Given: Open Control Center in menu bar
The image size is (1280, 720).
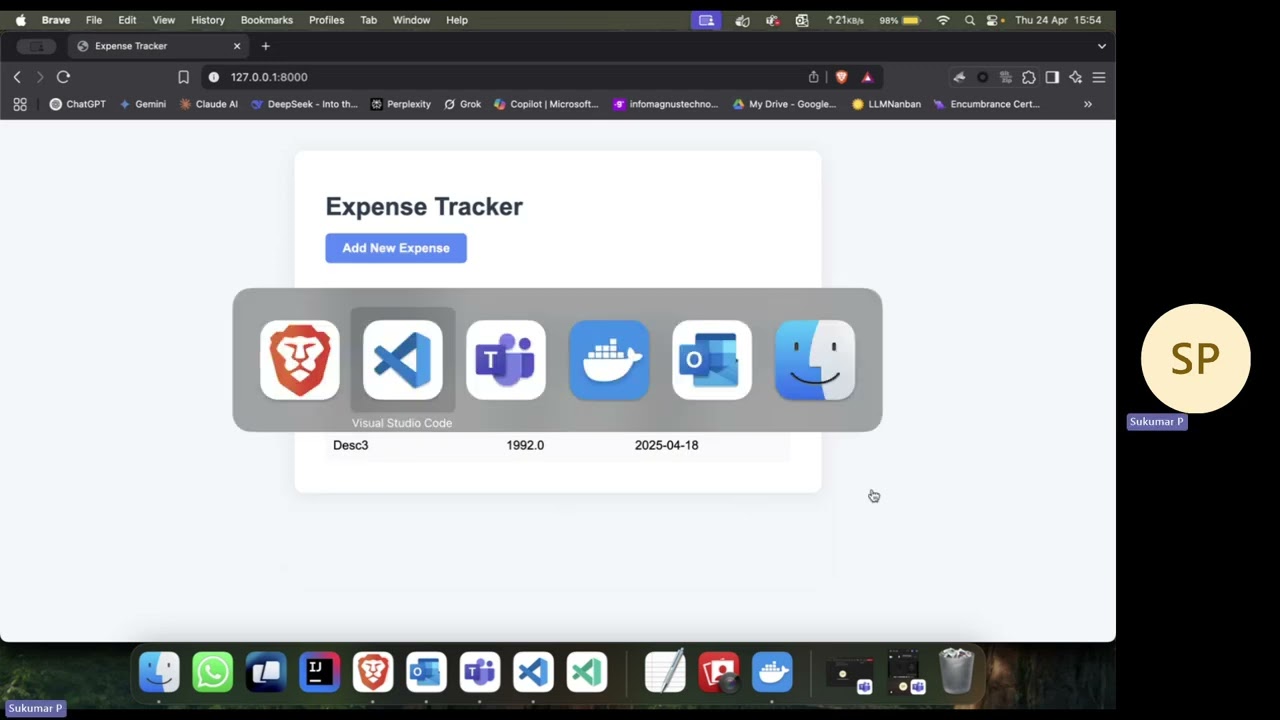Looking at the screenshot, I should tap(992, 20).
